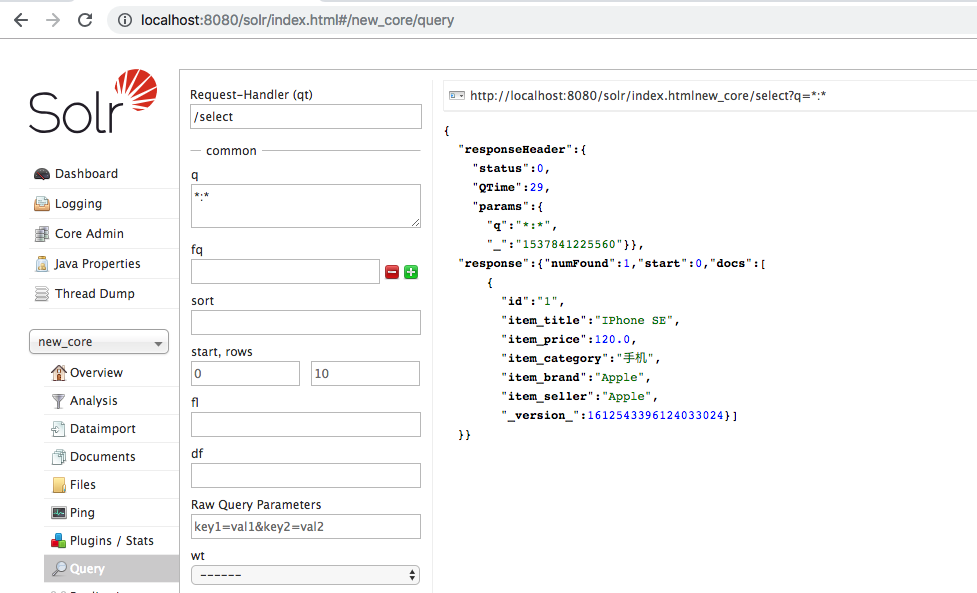Click the browser back arrow
This screenshot has height=593, width=977.
[x=21, y=20]
